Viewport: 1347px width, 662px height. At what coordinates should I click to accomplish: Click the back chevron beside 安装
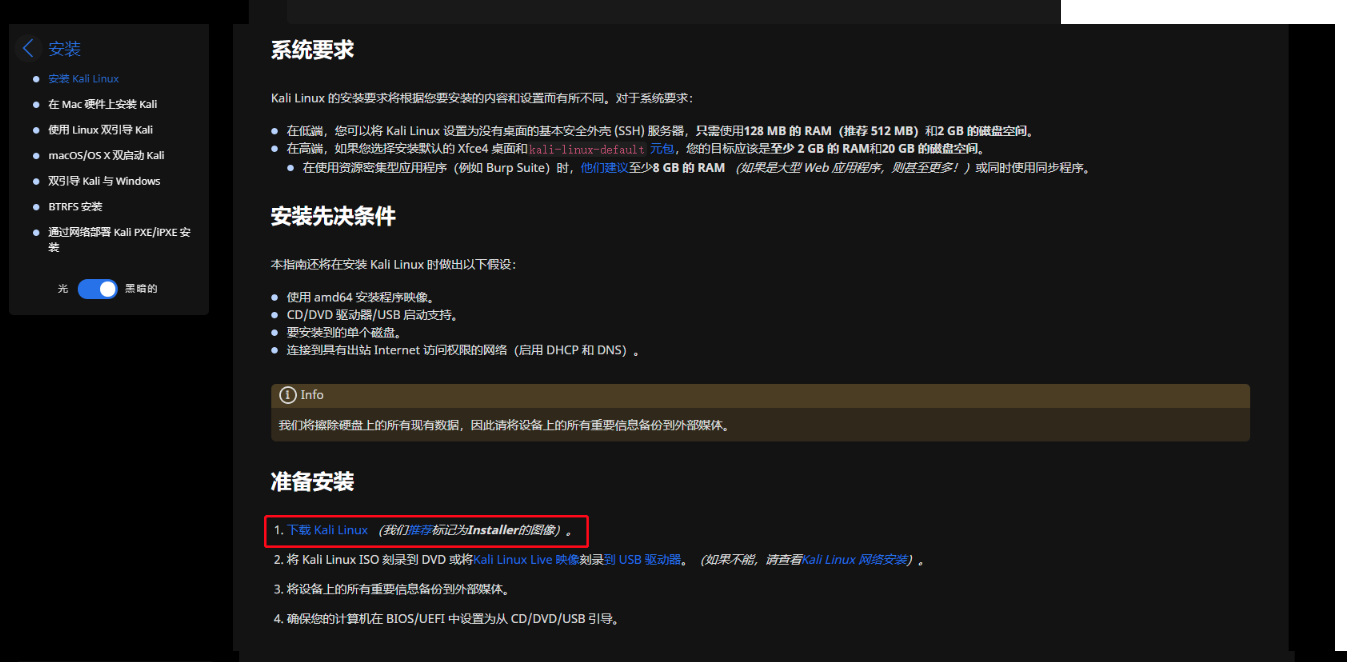[28, 48]
